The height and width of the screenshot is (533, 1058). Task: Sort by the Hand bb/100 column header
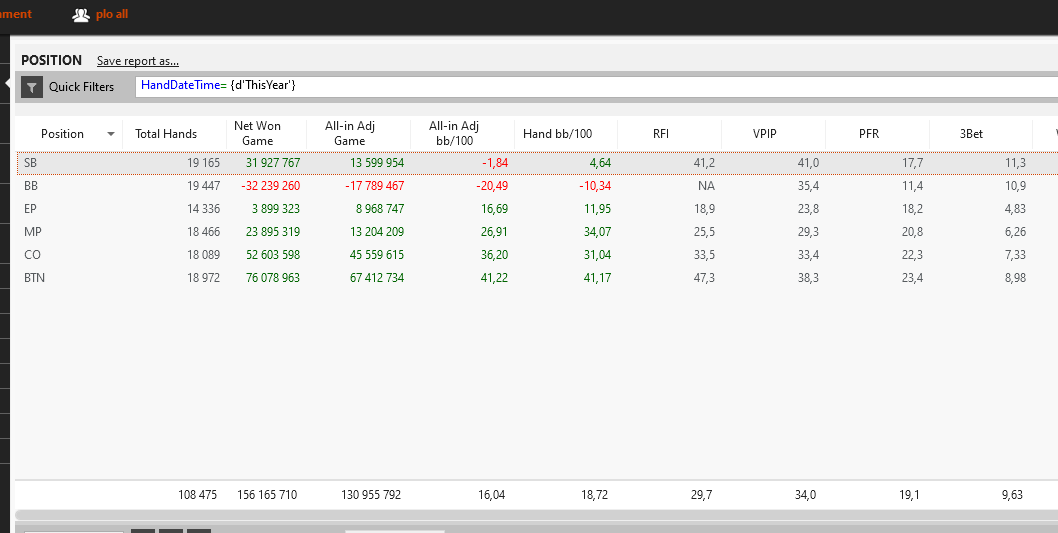coord(557,134)
